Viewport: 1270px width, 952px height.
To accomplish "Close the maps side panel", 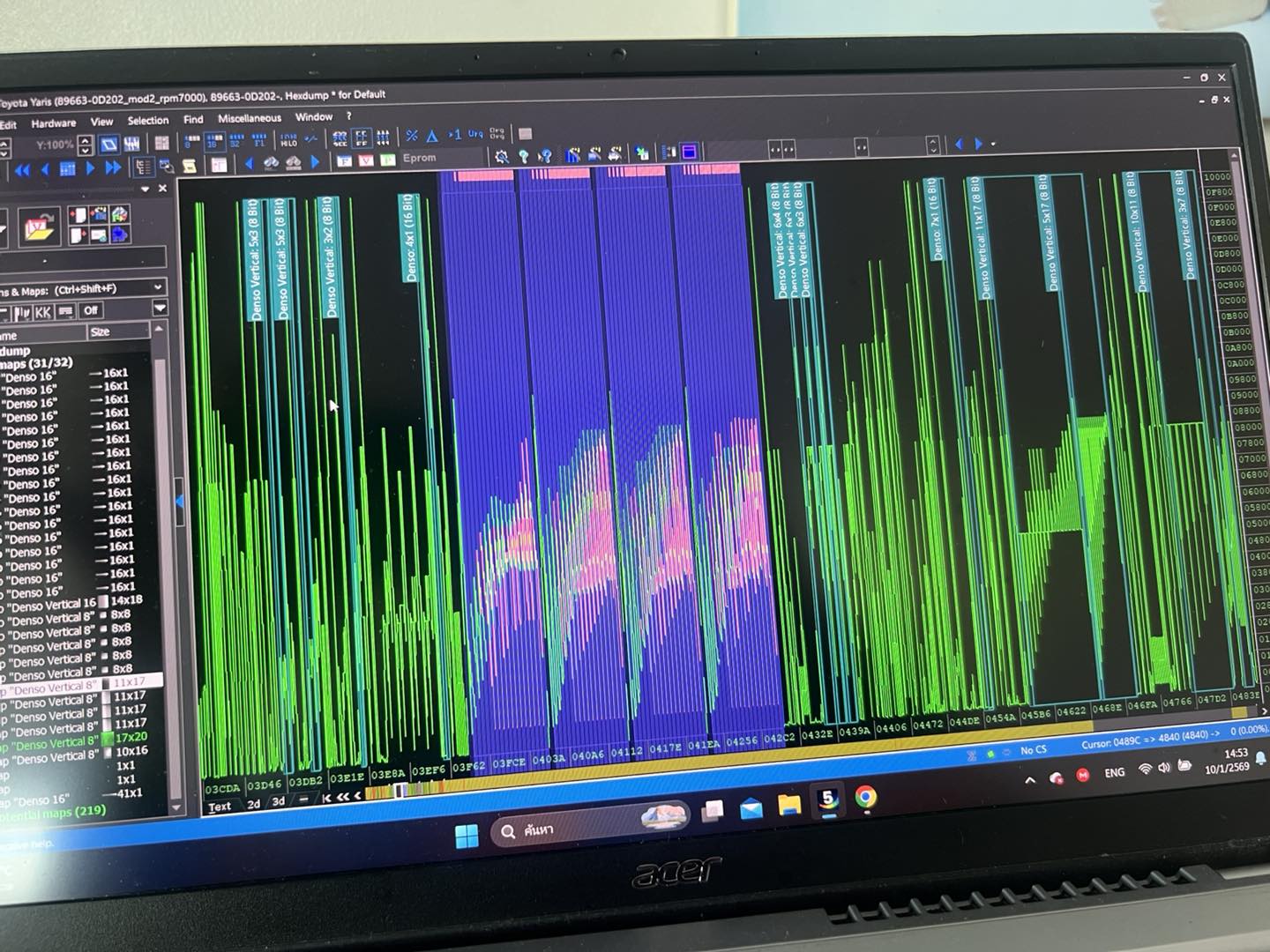I will 162,189.
